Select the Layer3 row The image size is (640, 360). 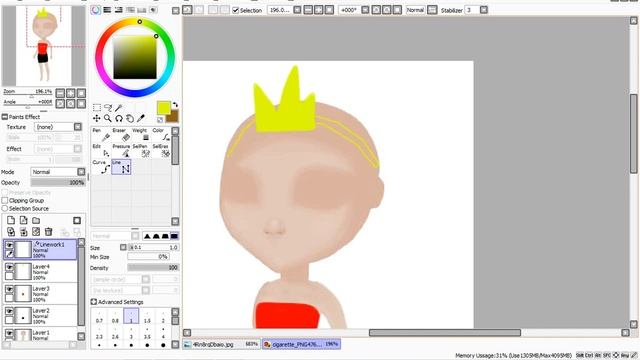[x=40, y=293]
